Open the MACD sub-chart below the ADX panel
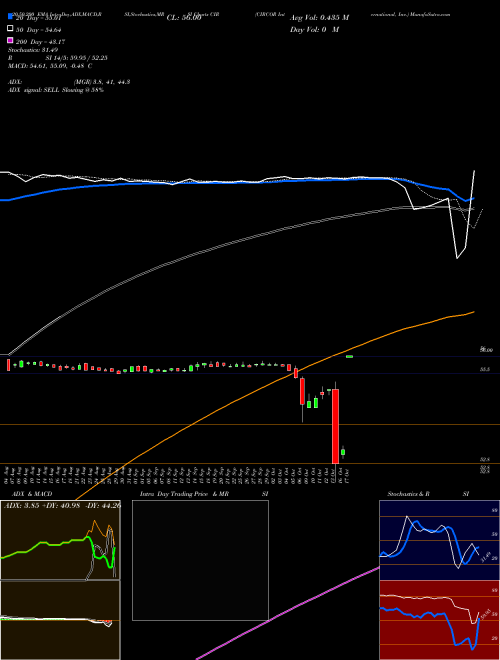This screenshot has height=660, width=500. click(x=60, y=620)
